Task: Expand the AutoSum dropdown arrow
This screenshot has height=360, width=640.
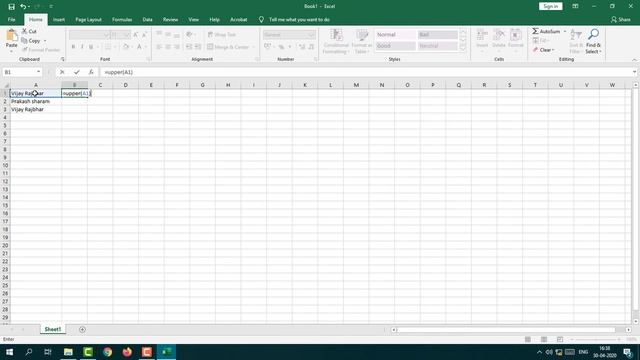Action: (x=565, y=31)
